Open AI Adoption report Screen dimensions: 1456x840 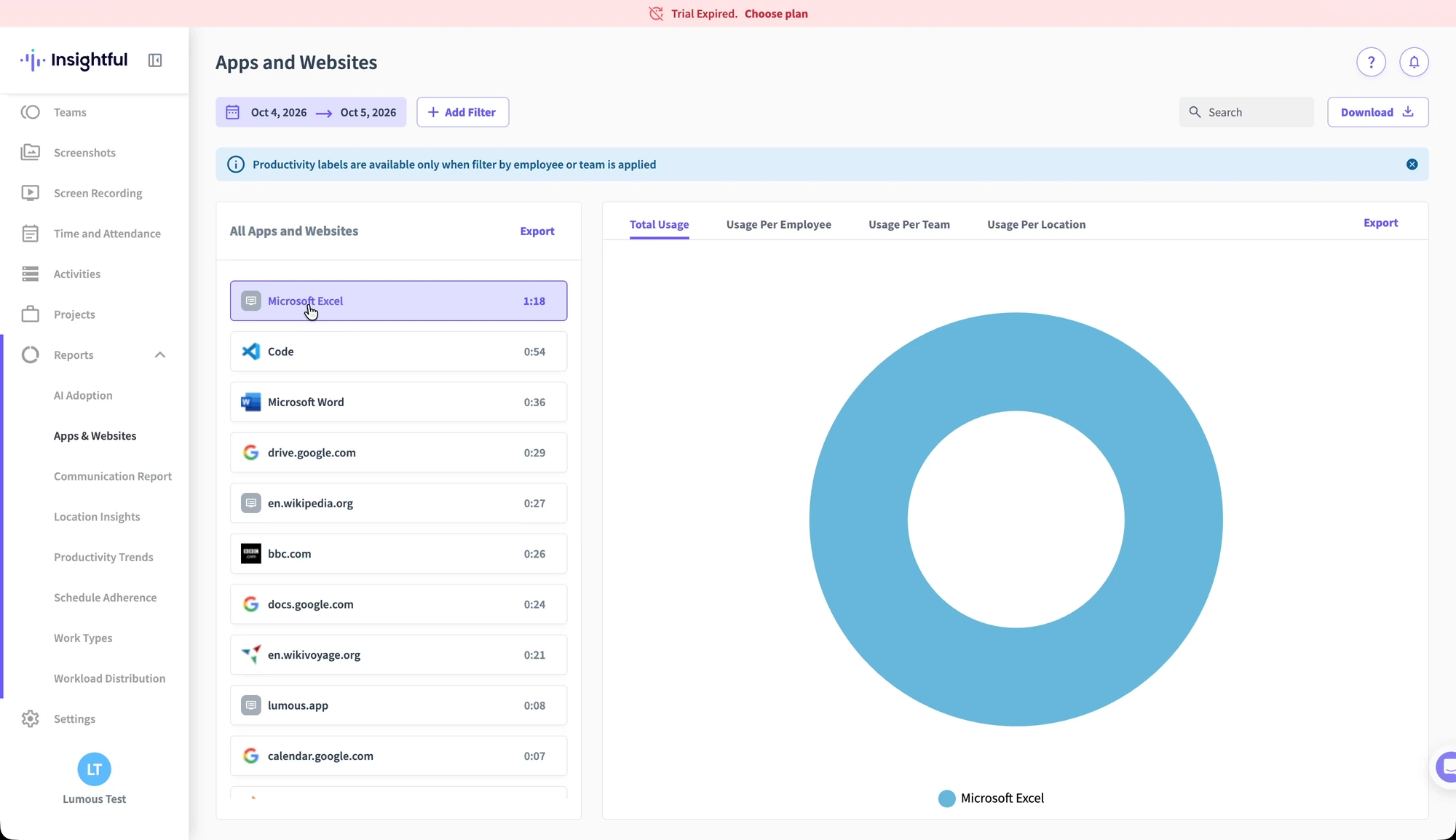pos(83,395)
